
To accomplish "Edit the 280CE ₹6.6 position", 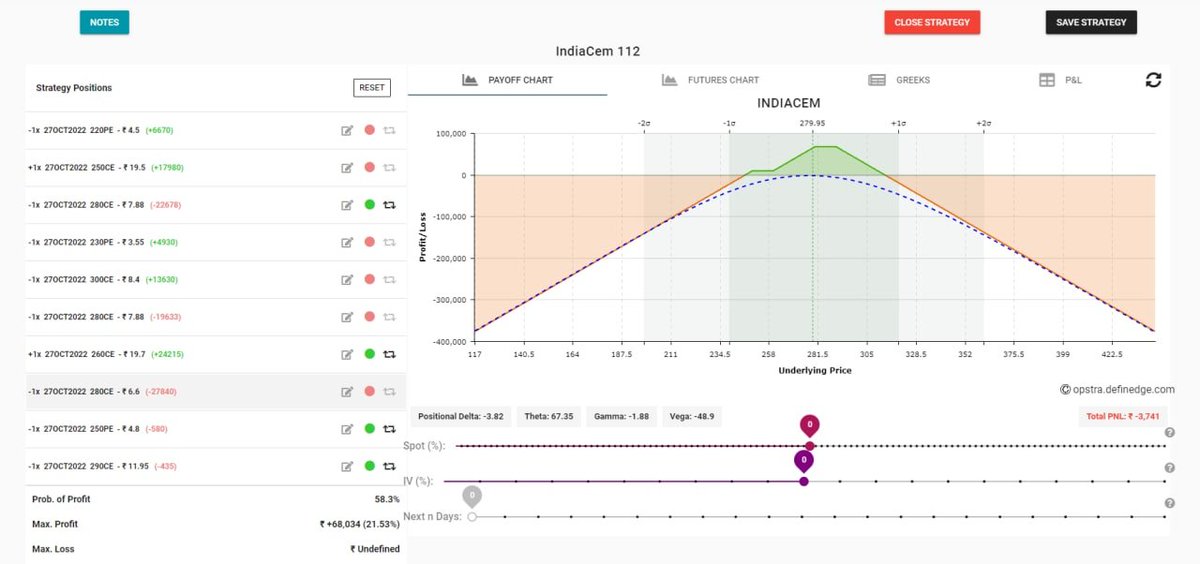I will (347, 391).
